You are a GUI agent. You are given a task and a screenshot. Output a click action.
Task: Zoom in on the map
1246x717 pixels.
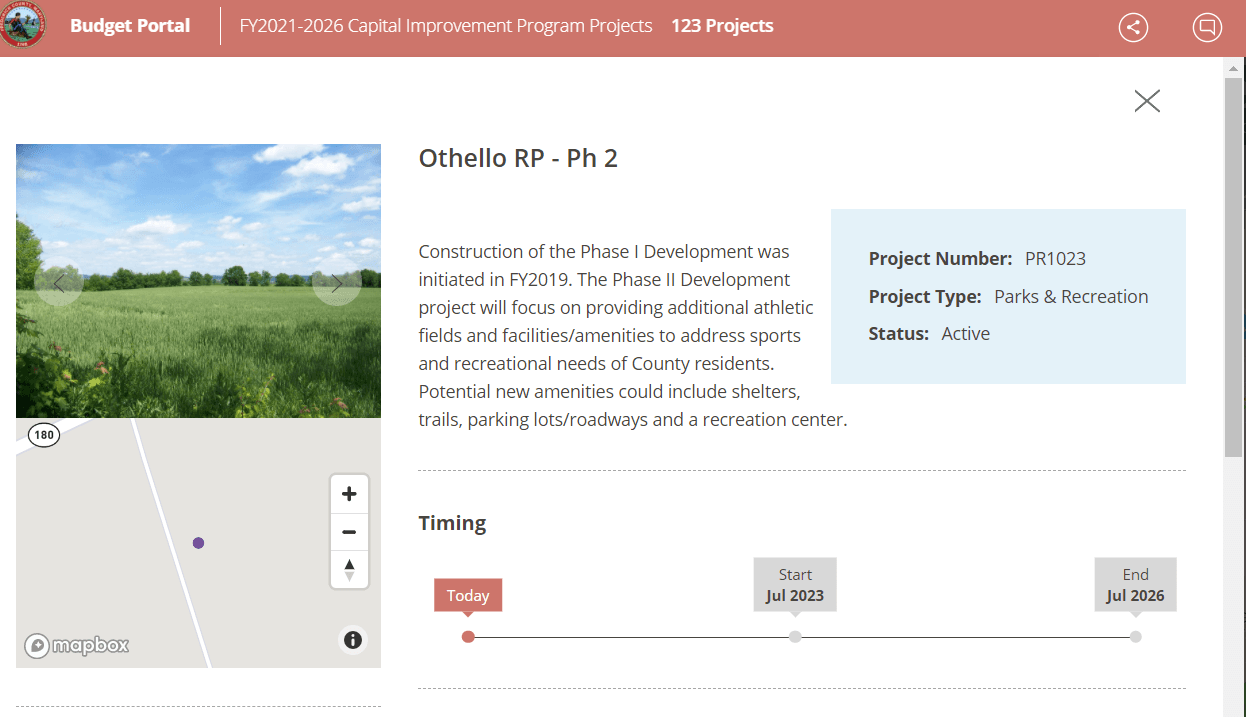pos(349,494)
